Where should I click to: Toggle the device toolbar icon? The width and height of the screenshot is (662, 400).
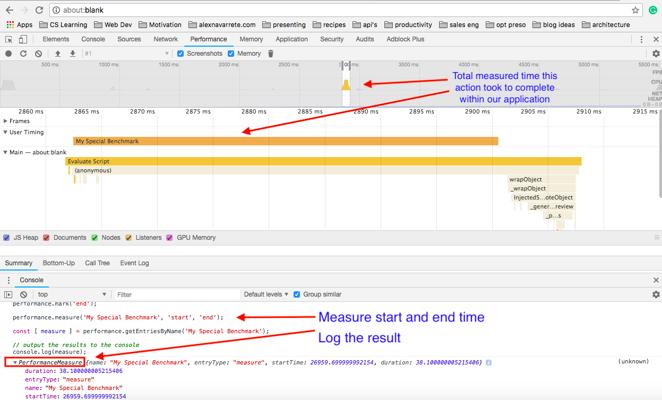tap(23, 39)
